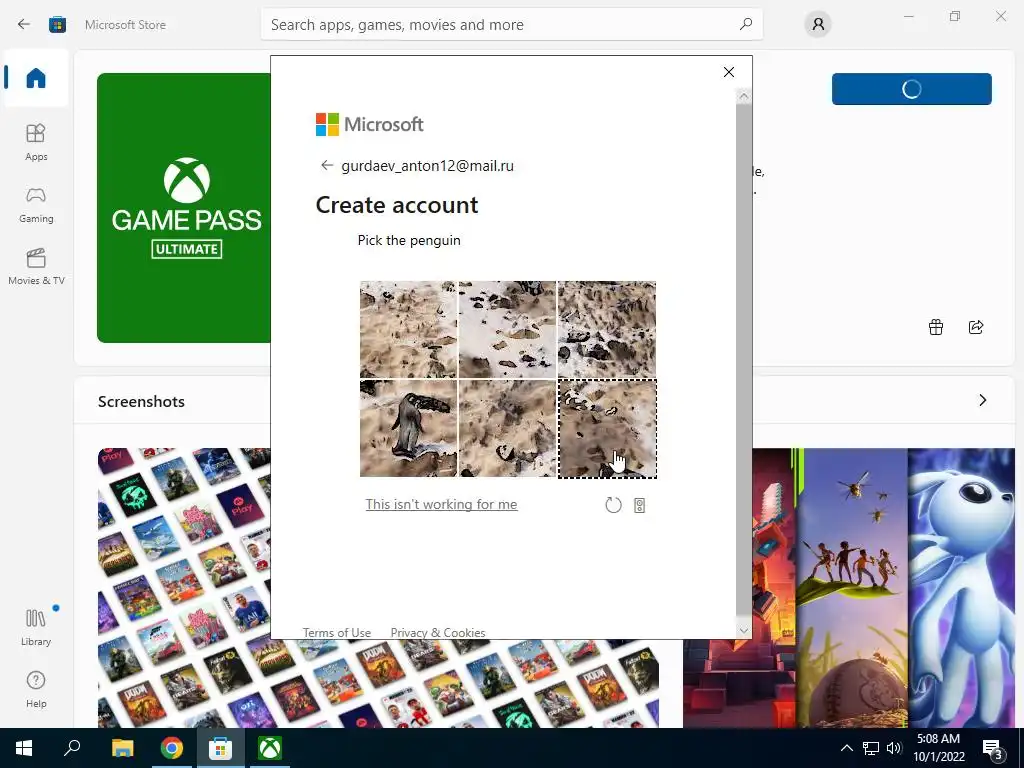Open File Explorer from taskbar
1024x768 pixels.
click(x=122, y=748)
